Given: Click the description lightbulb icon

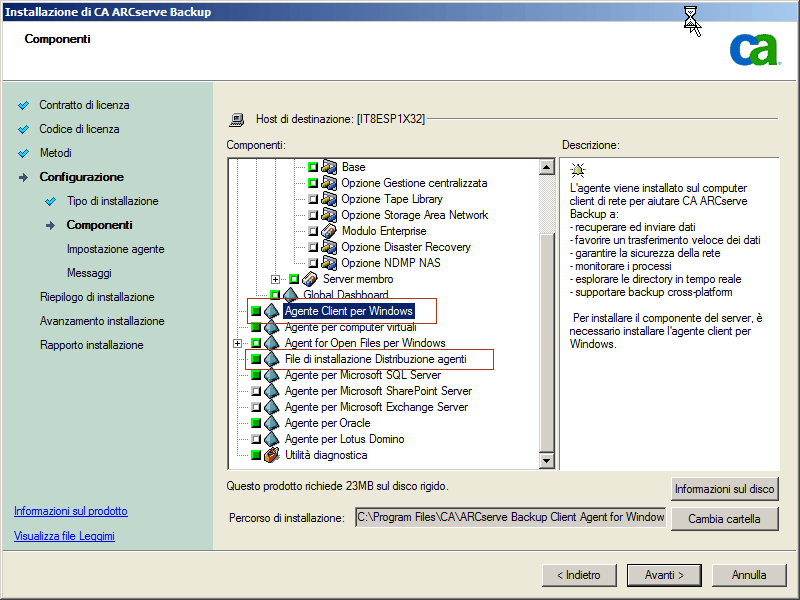Looking at the screenshot, I should (x=578, y=169).
